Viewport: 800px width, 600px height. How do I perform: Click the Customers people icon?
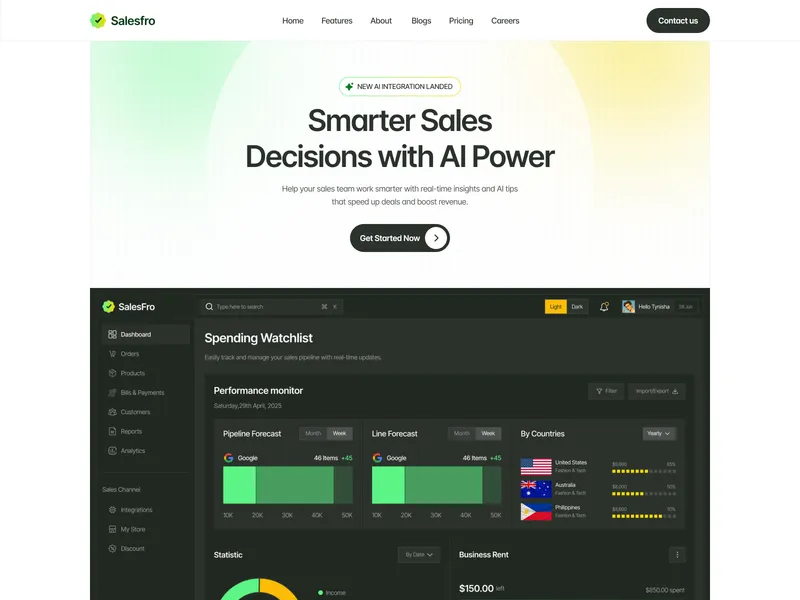pos(112,412)
